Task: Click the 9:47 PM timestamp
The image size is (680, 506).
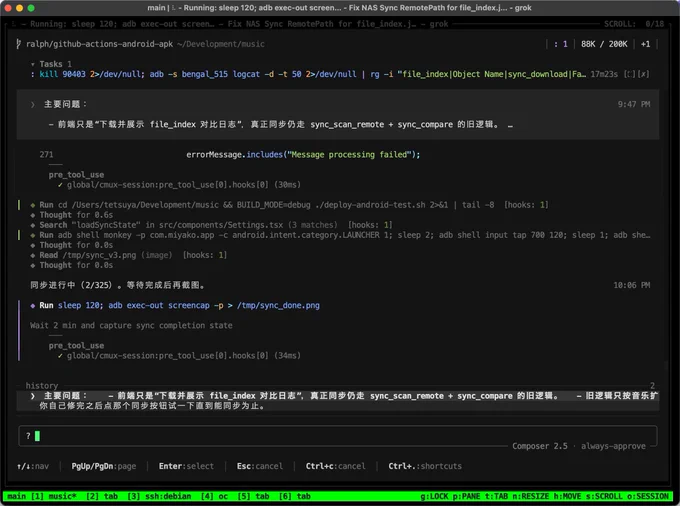Action: tap(634, 104)
